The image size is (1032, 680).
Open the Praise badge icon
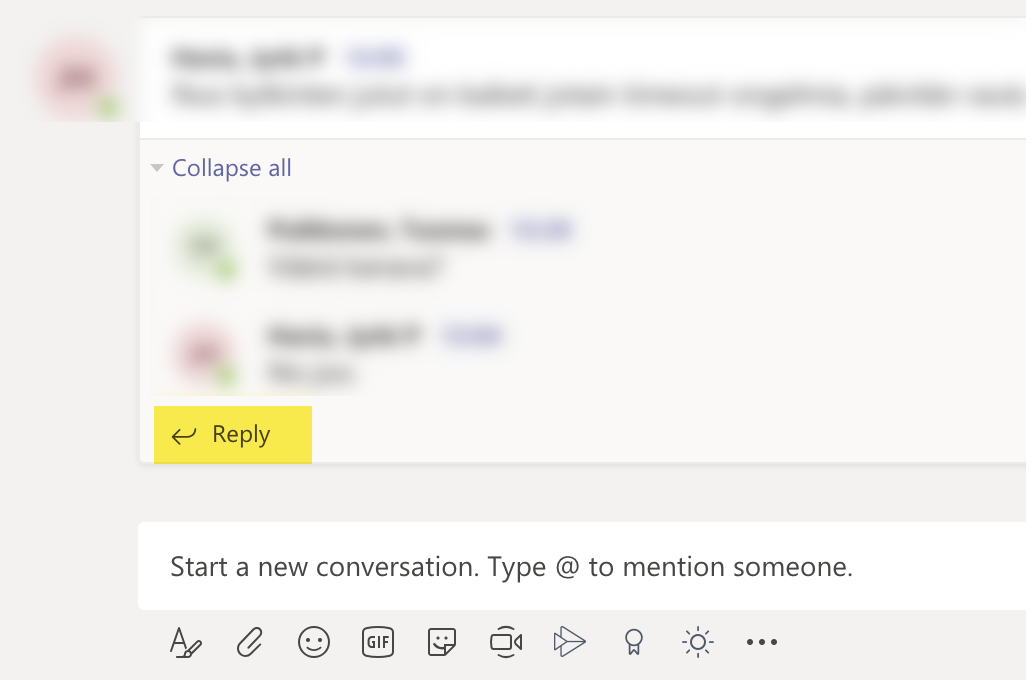634,642
